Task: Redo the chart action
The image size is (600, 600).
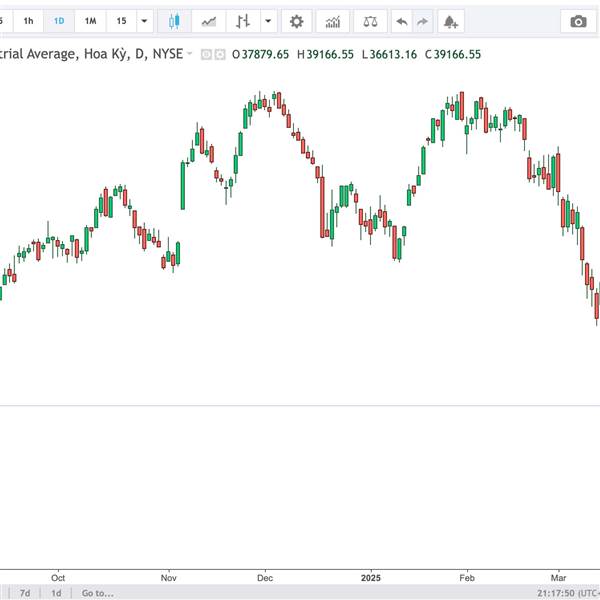Action: pos(422,21)
